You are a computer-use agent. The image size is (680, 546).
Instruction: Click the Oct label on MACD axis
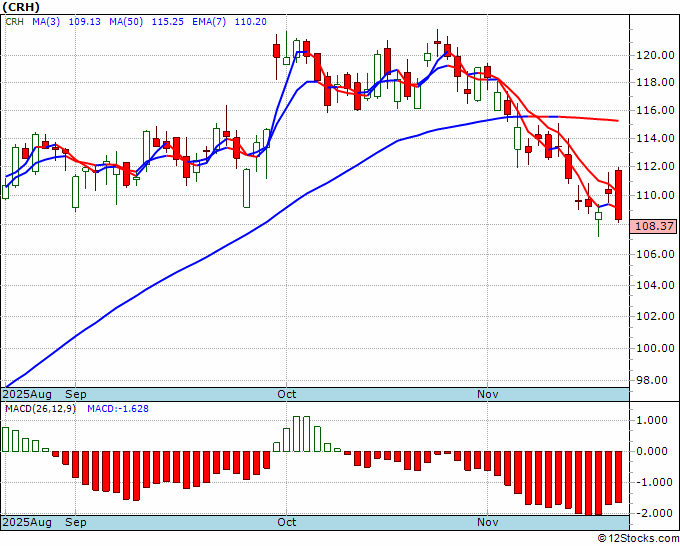click(x=287, y=523)
